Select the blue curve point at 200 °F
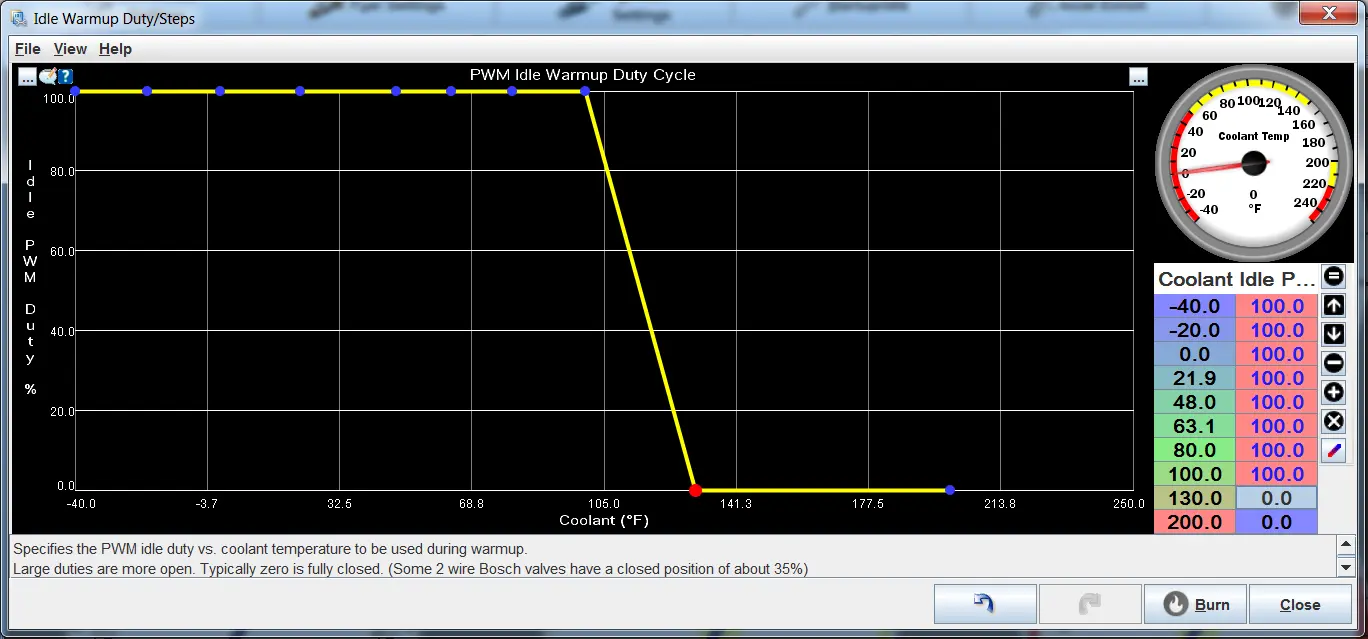Image resolution: width=1368 pixels, height=639 pixels. pos(950,490)
